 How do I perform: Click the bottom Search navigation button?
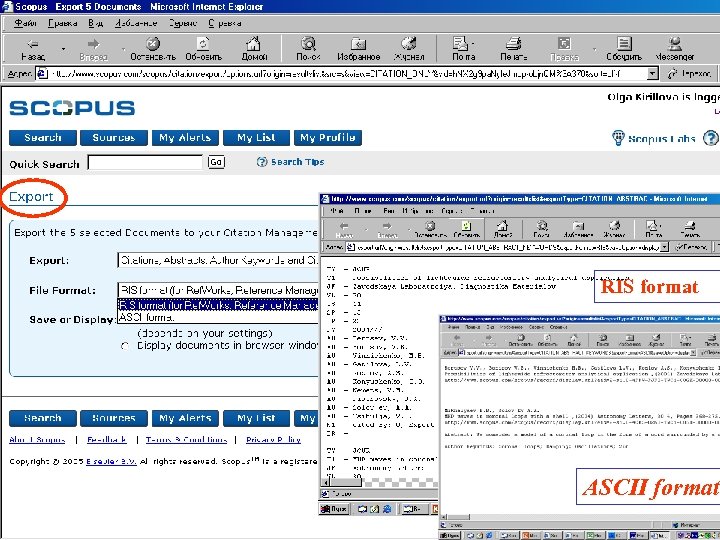(43, 418)
